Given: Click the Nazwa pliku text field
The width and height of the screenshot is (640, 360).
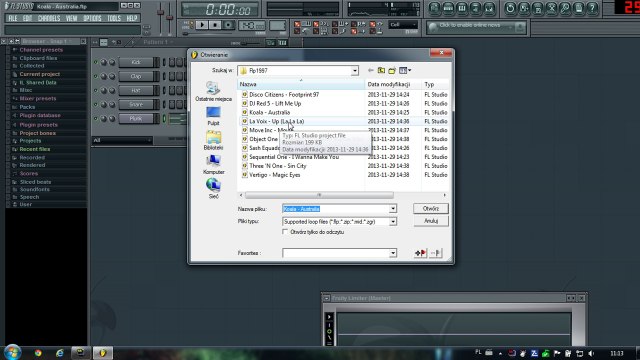Looking at the screenshot, I should click(335, 209).
